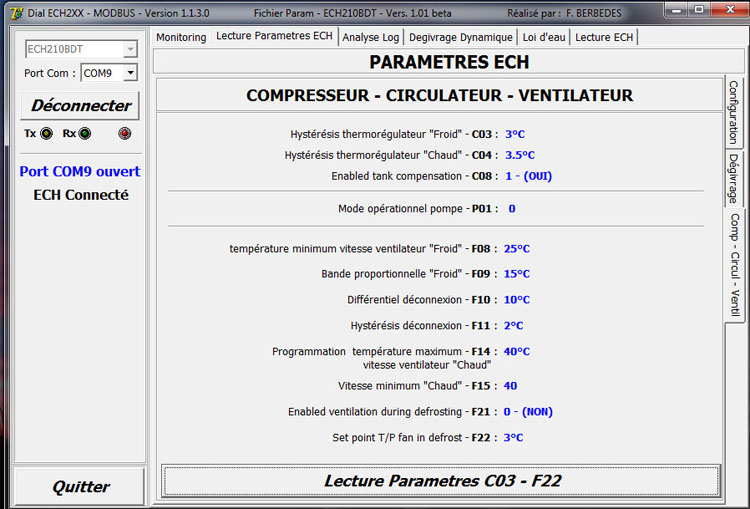The width and height of the screenshot is (750, 509).
Task: Click the red status indicator LED
Action: 124,134
